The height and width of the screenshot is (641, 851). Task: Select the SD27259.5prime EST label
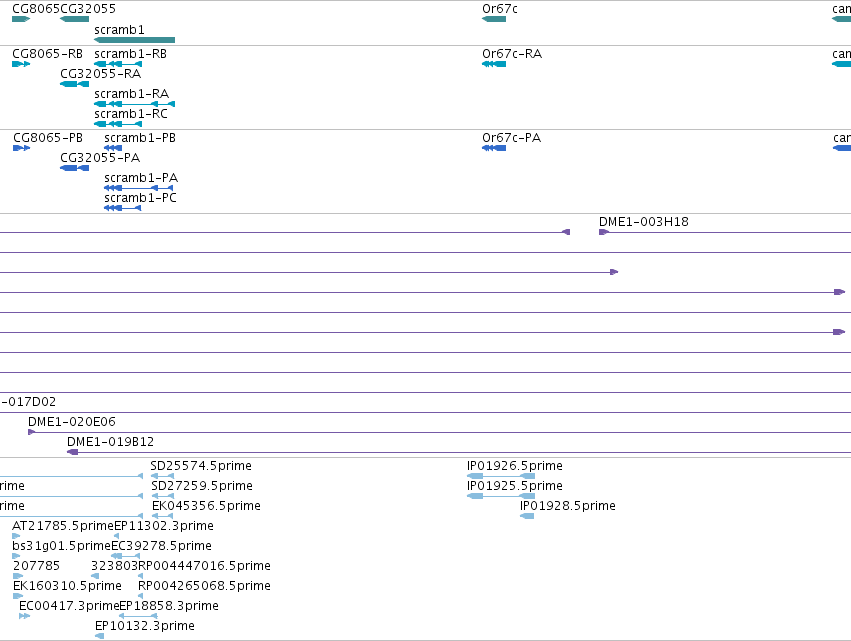point(202,486)
